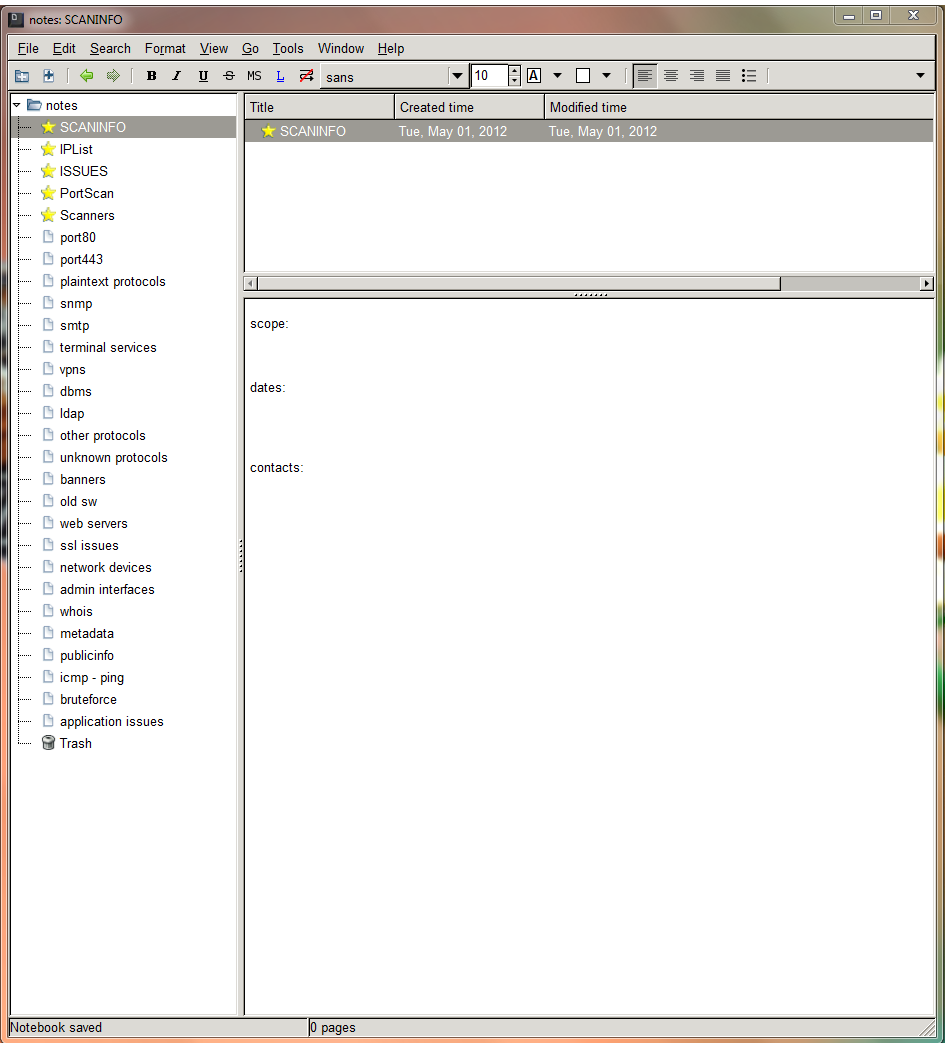
Task: Toggle bold formatting
Action: click(x=152, y=76)
